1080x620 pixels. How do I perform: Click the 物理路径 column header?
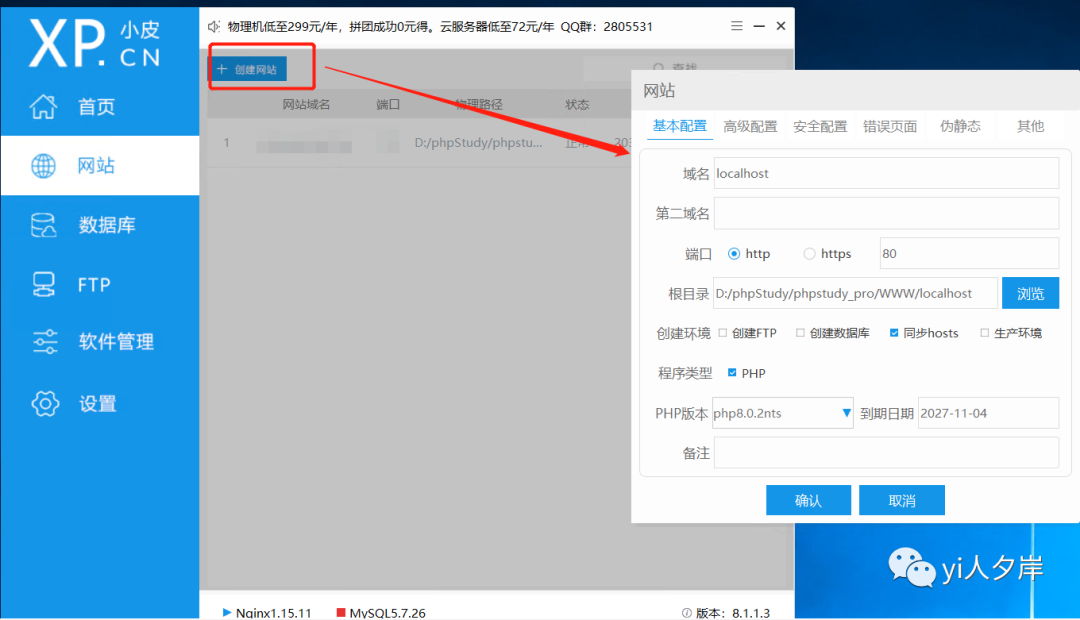coord(479,105)
